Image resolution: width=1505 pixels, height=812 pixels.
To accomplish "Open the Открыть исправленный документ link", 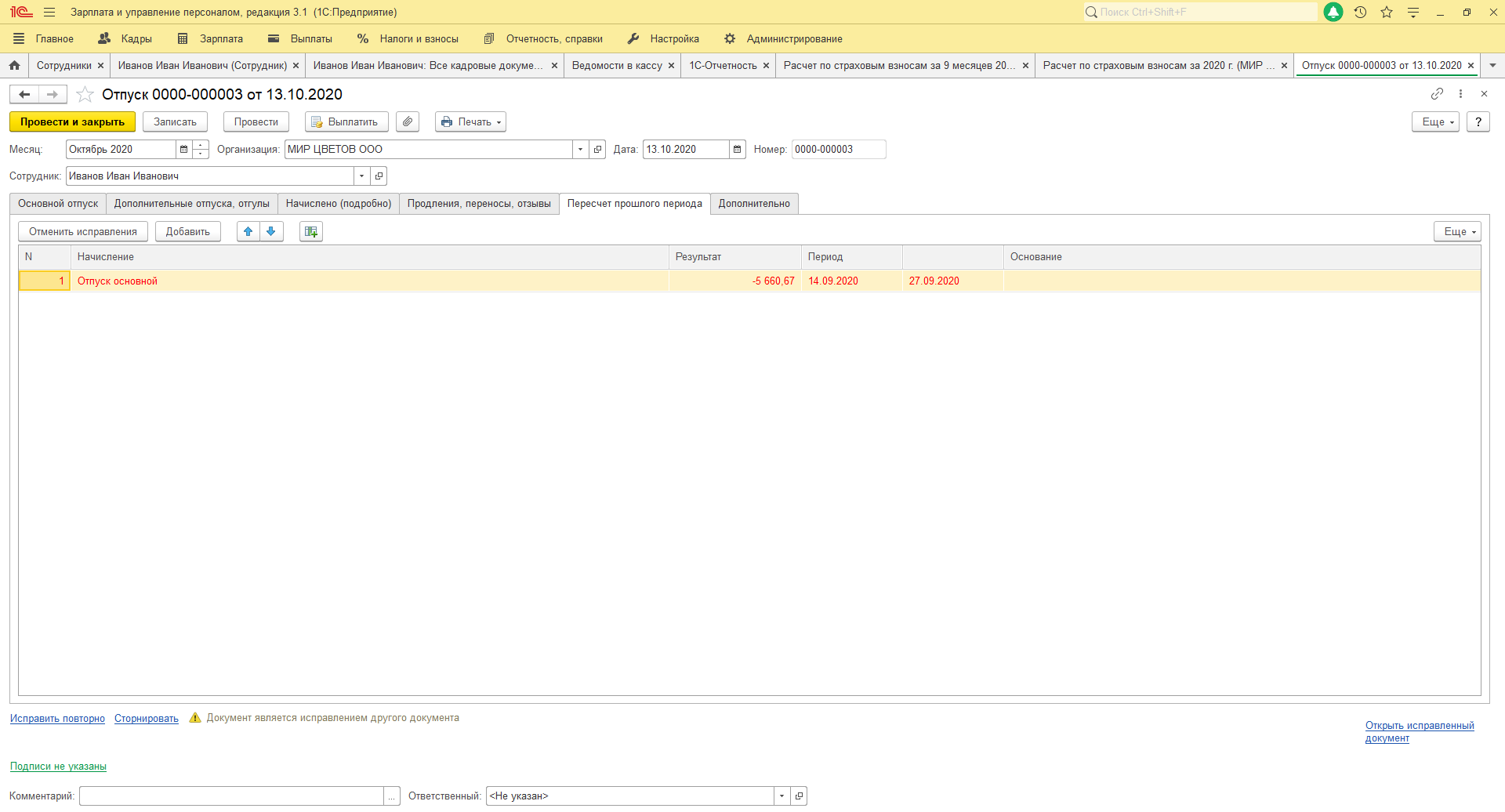I will (x=1420, y=731).
